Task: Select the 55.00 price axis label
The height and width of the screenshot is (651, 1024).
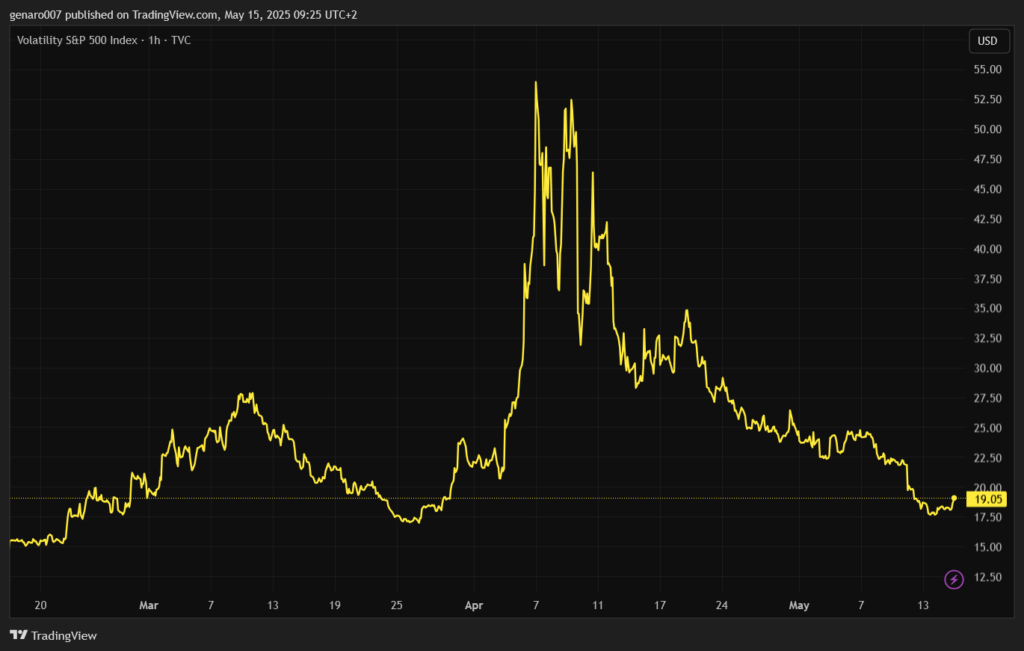Action: point(987,70)
